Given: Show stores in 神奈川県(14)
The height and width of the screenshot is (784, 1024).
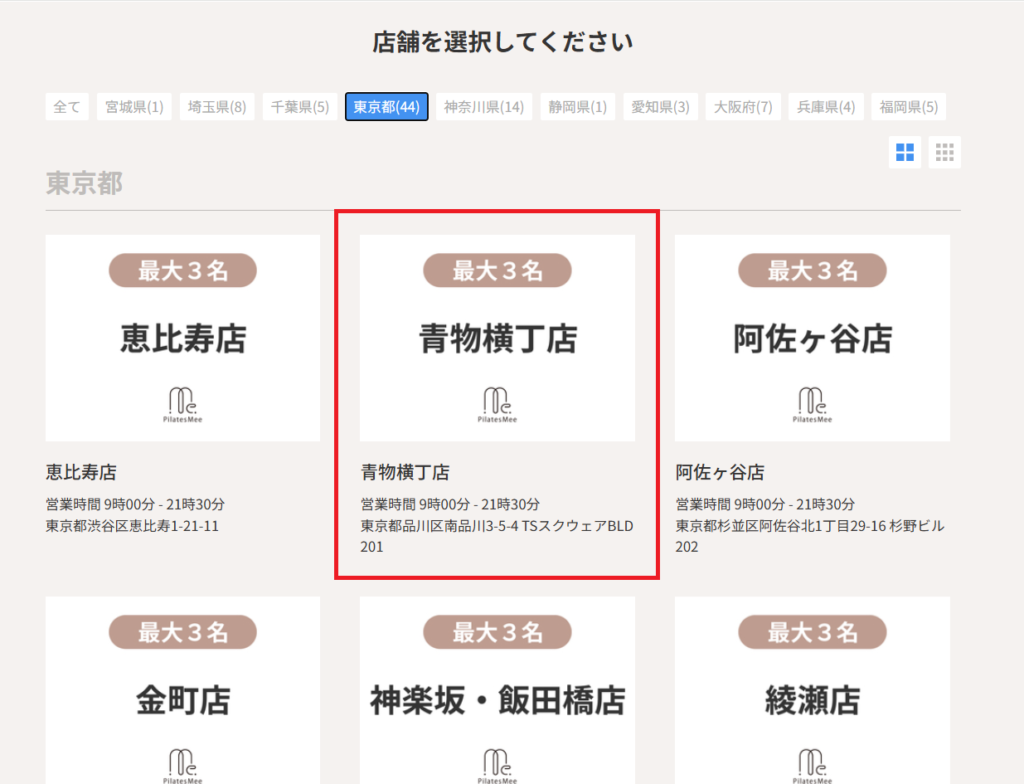Looking at the screenshot, I should coord(484,107).
